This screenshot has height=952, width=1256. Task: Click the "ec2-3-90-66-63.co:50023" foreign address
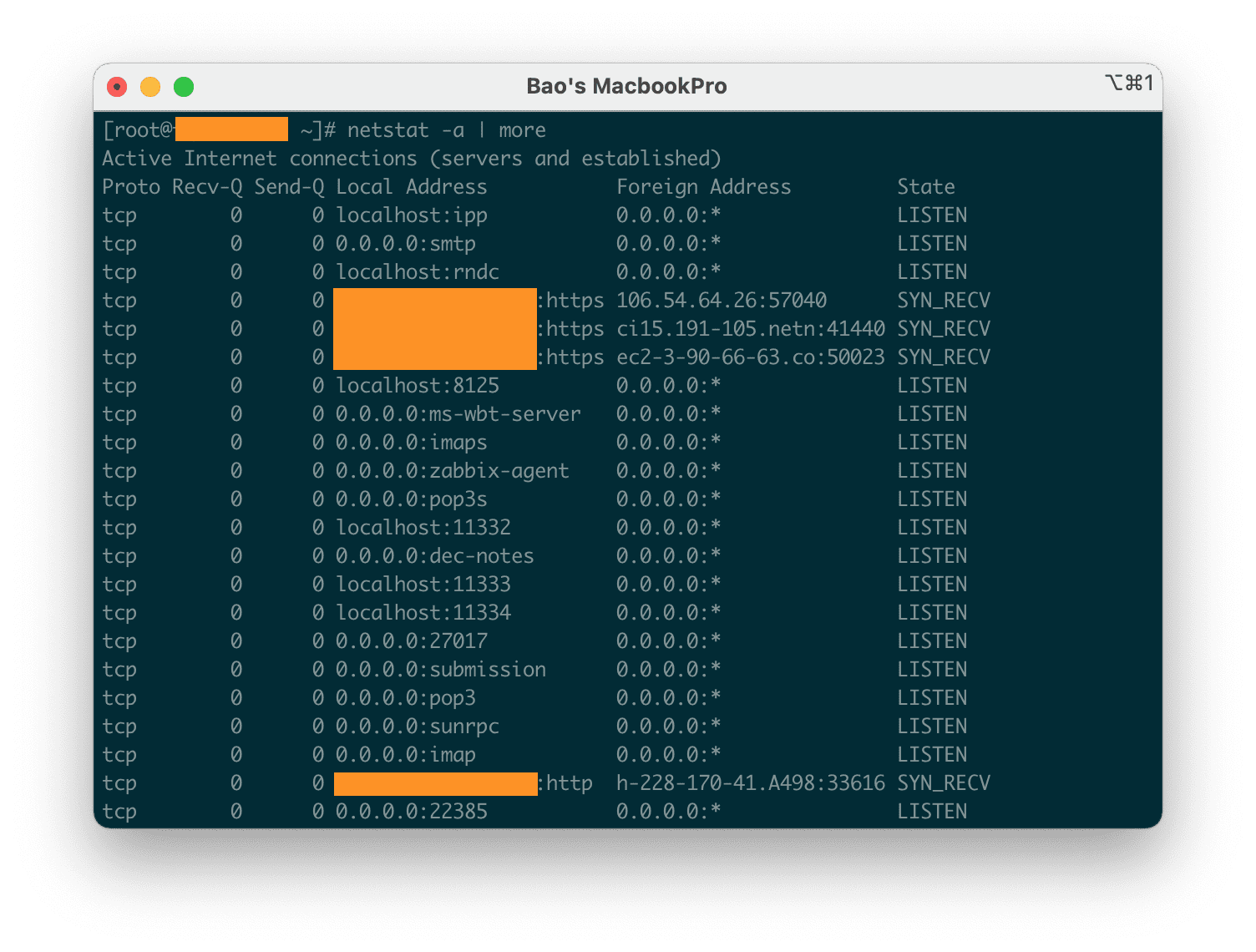tap(750, 357)
